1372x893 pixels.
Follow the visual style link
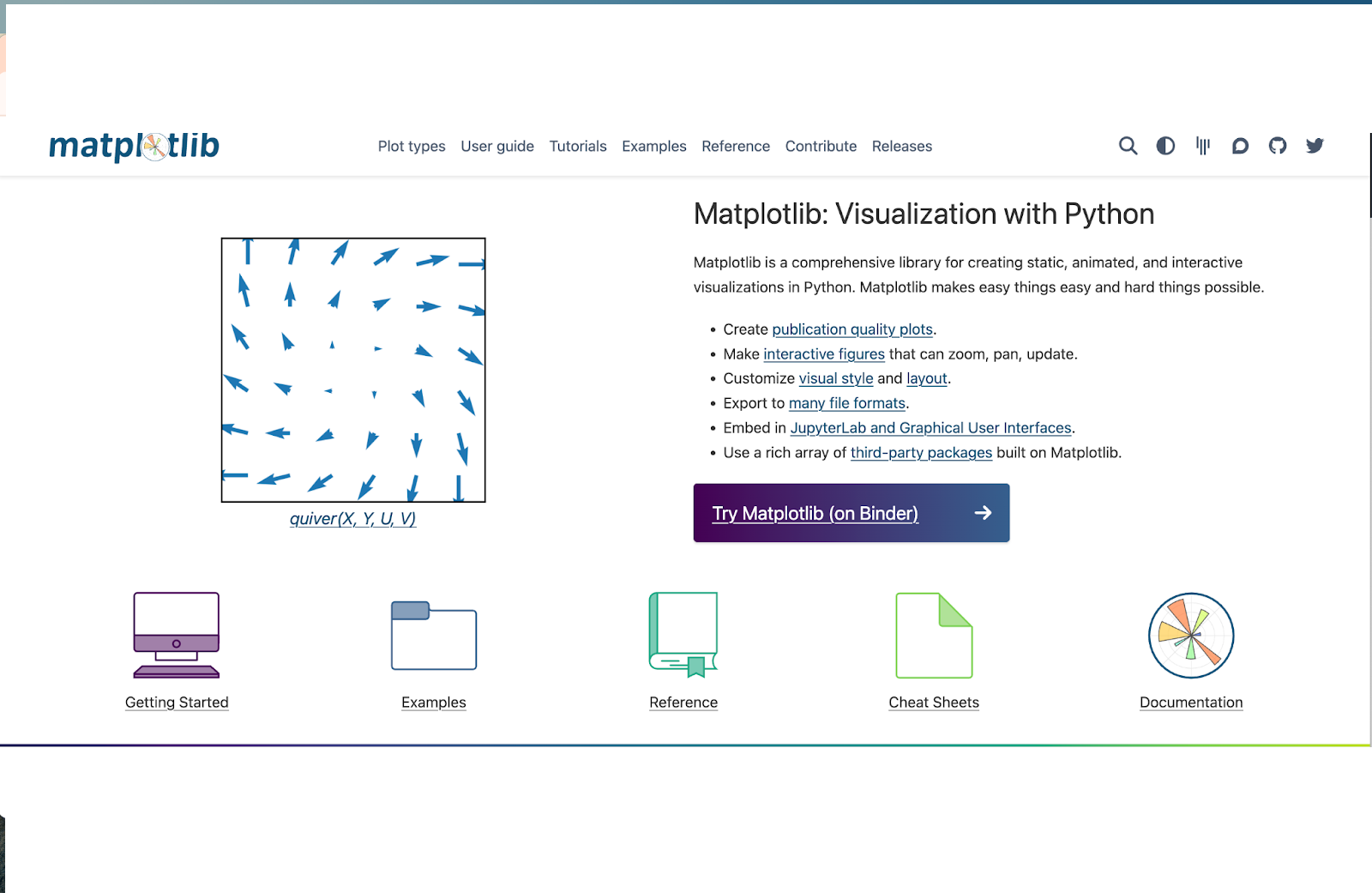836,378
